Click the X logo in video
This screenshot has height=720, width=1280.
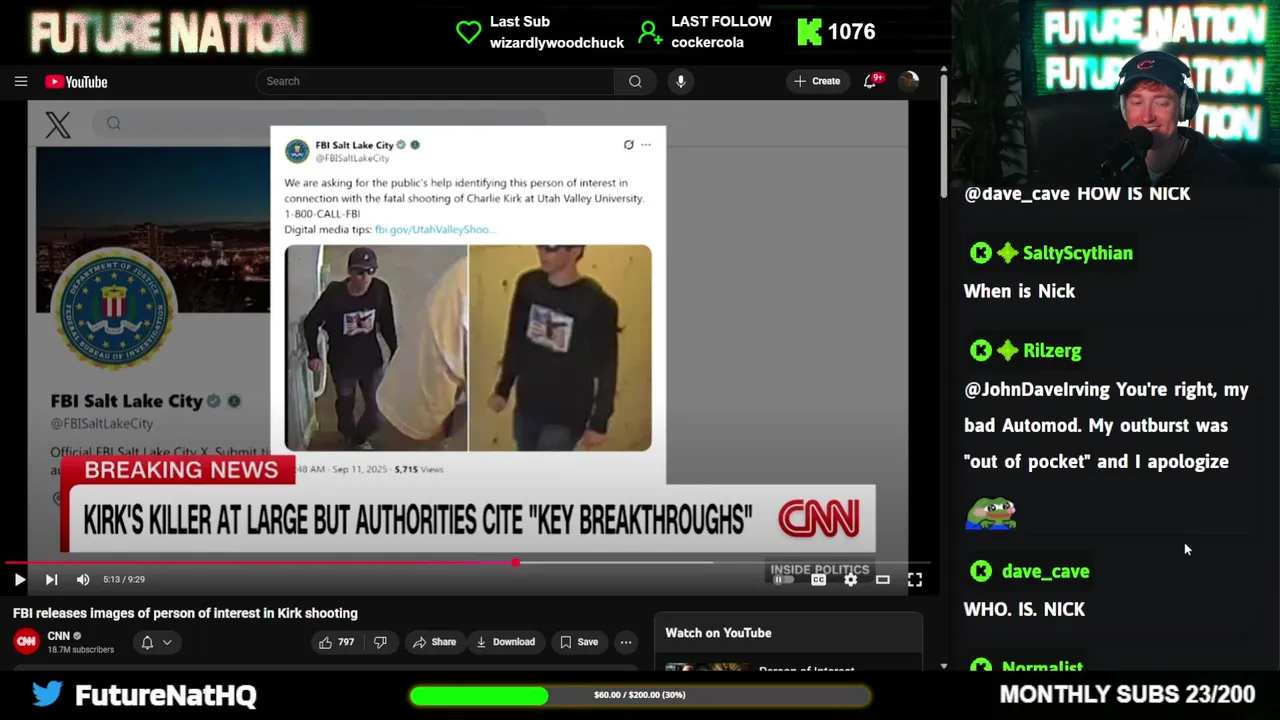coord(58,125)
